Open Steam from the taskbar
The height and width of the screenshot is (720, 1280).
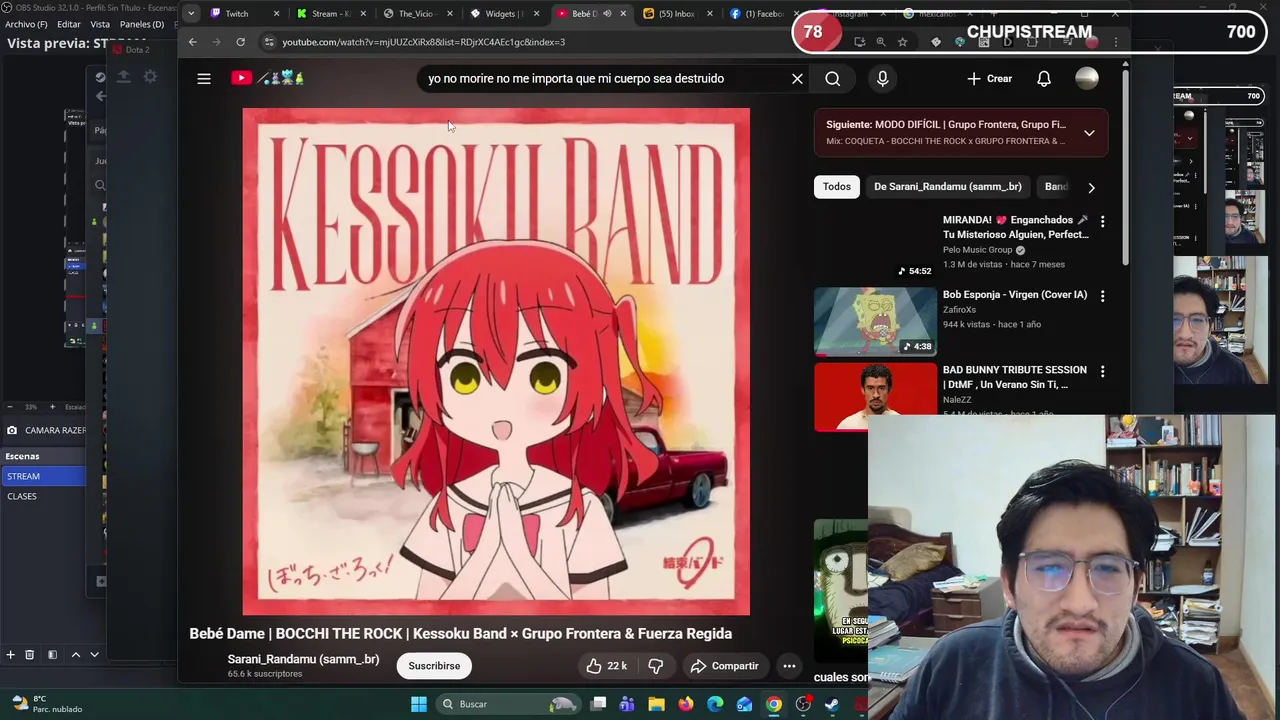(832, 704)
